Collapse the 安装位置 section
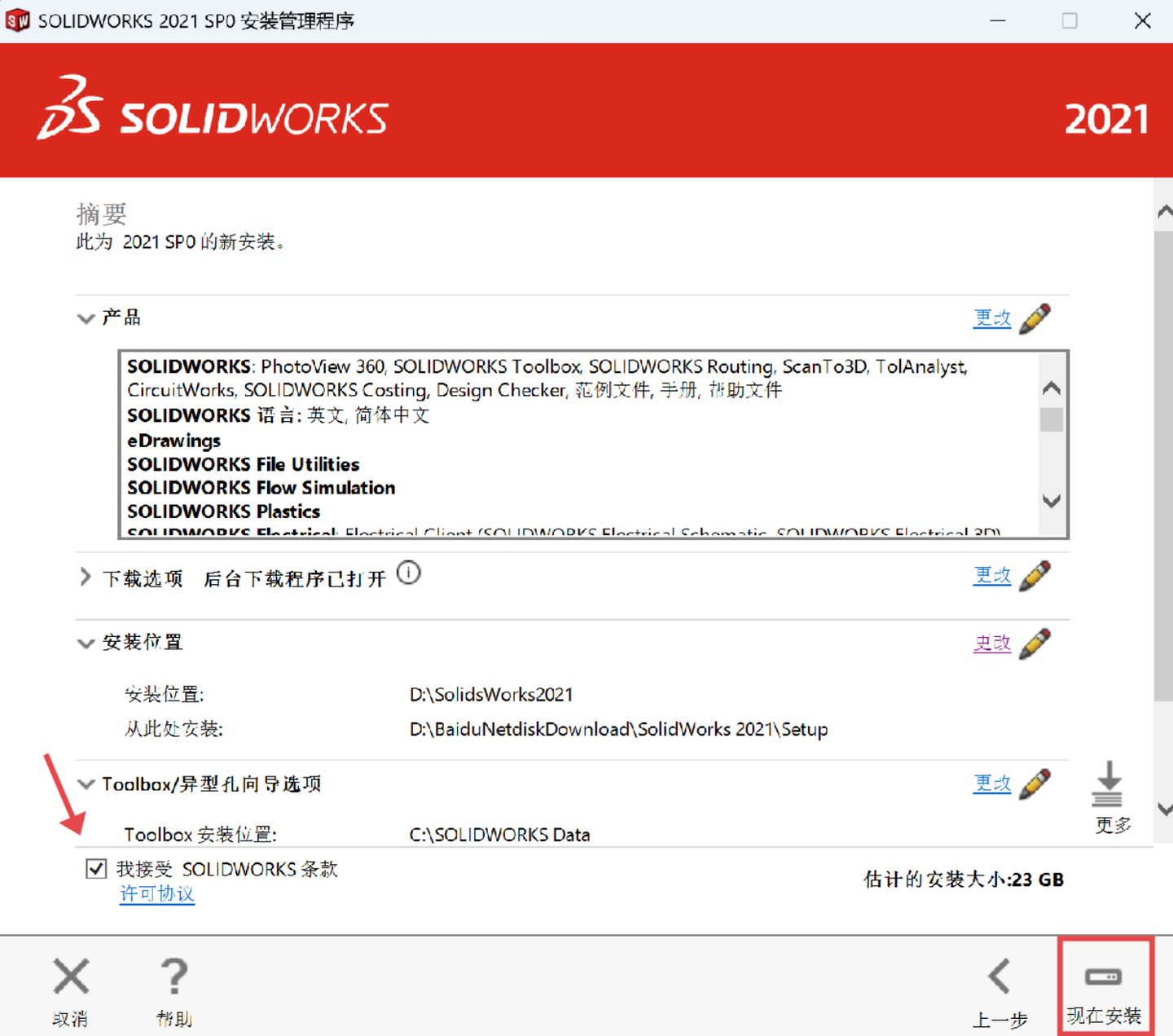The image size is (1173, 1036). (86, 643)
